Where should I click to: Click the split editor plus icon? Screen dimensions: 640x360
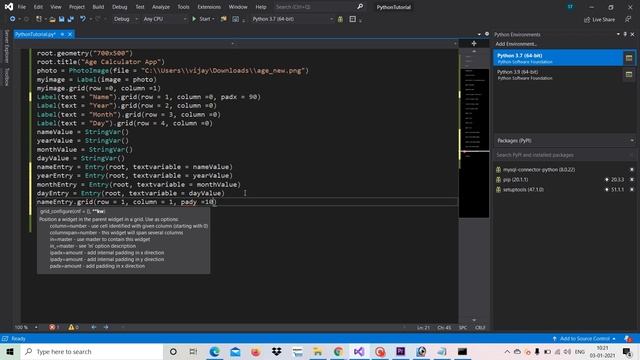(x=474, y=43)
